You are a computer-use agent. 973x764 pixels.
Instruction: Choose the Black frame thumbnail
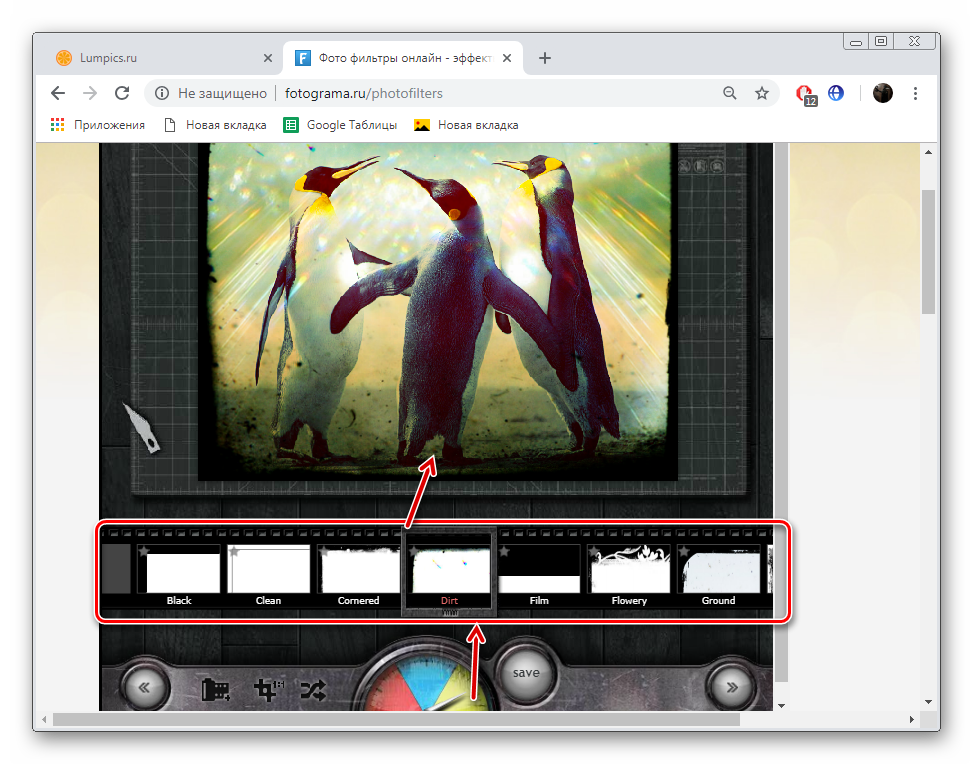tap(179, 575)
